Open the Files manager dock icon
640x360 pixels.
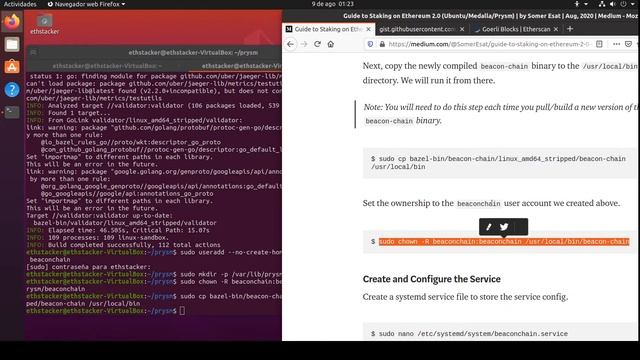pyautogui.click(x=12, y=44)
